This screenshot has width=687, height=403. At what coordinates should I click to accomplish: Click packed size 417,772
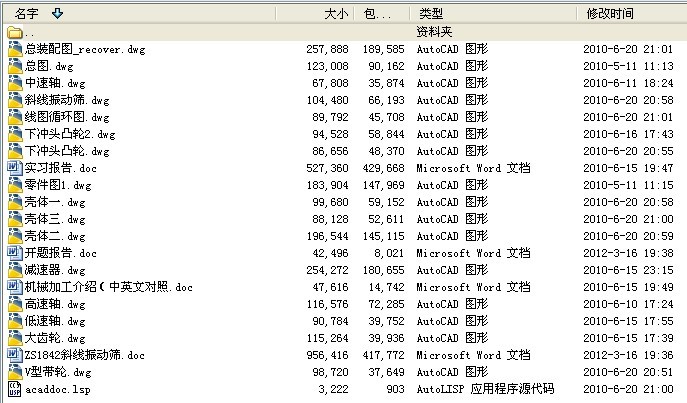[x=383, y=355]
